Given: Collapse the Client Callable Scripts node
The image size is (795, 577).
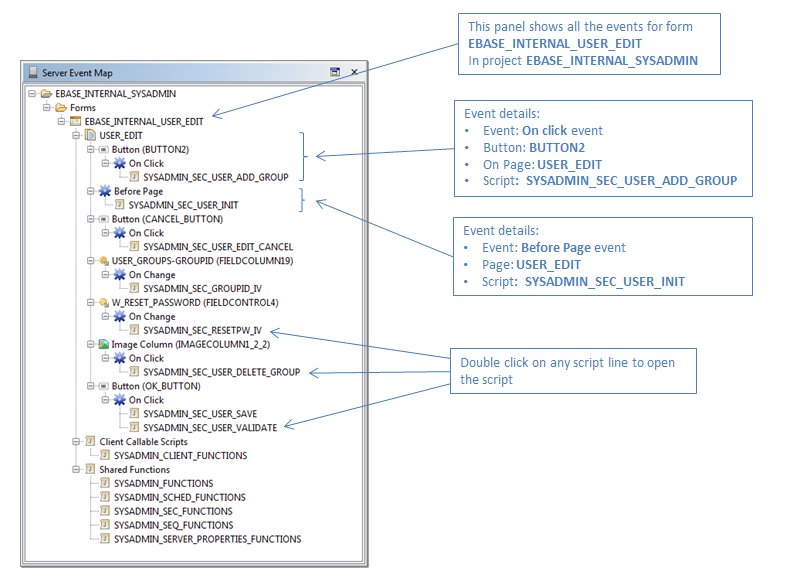Looking at the screenshot, I should (x=75, y=441).
